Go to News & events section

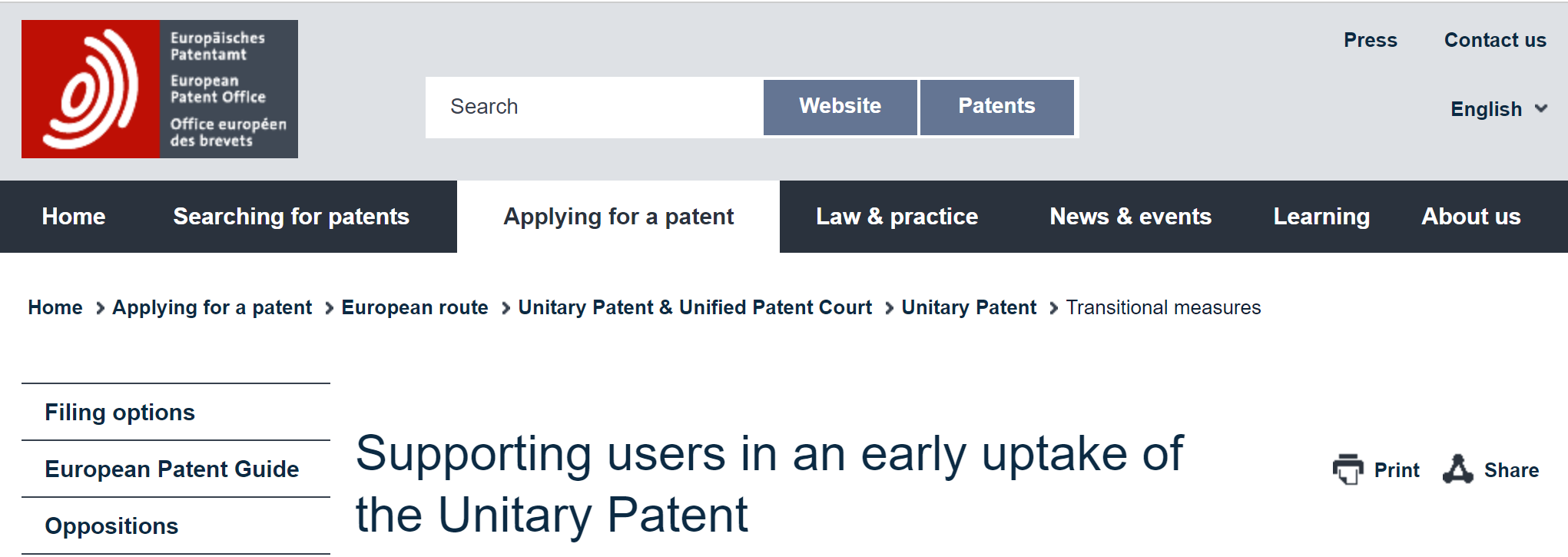coord(1130,217)
